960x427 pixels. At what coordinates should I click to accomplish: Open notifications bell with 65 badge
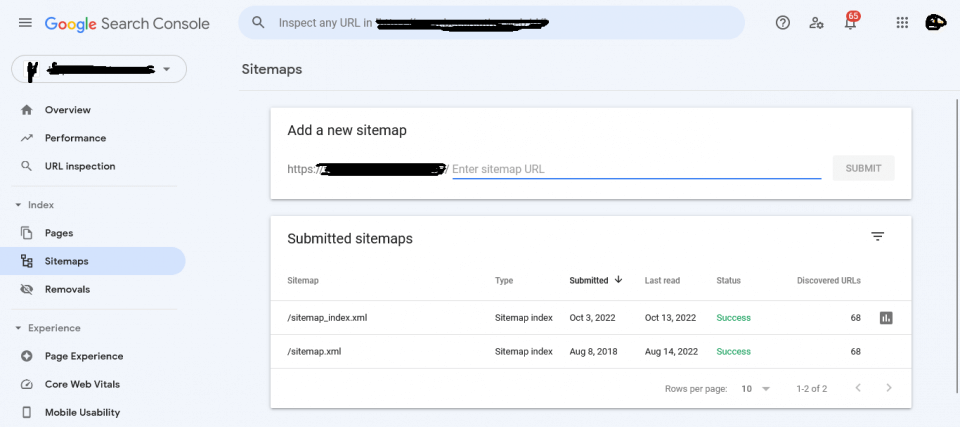tap(850, 22)
